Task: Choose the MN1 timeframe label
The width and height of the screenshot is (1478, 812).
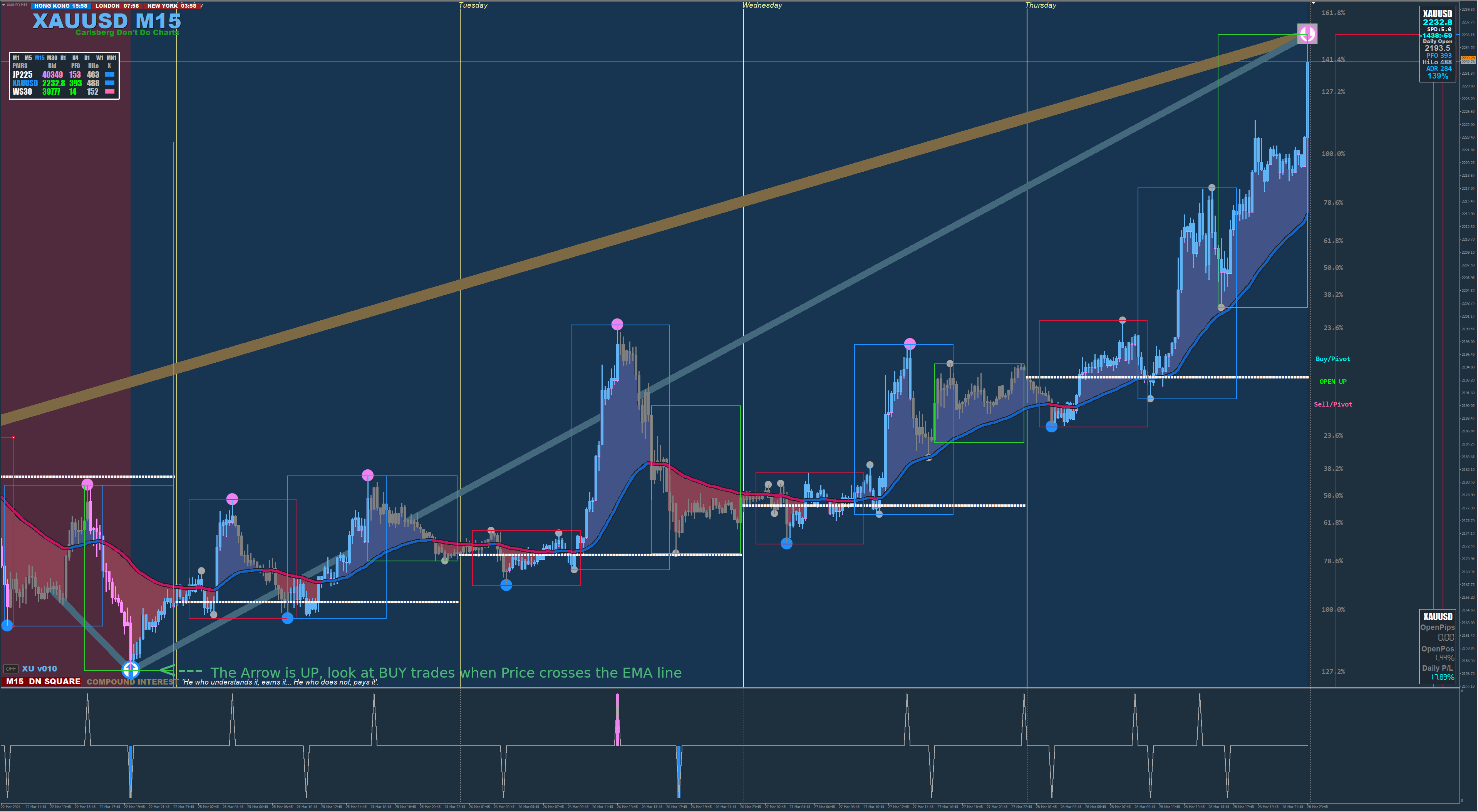Action: [111, 58]
